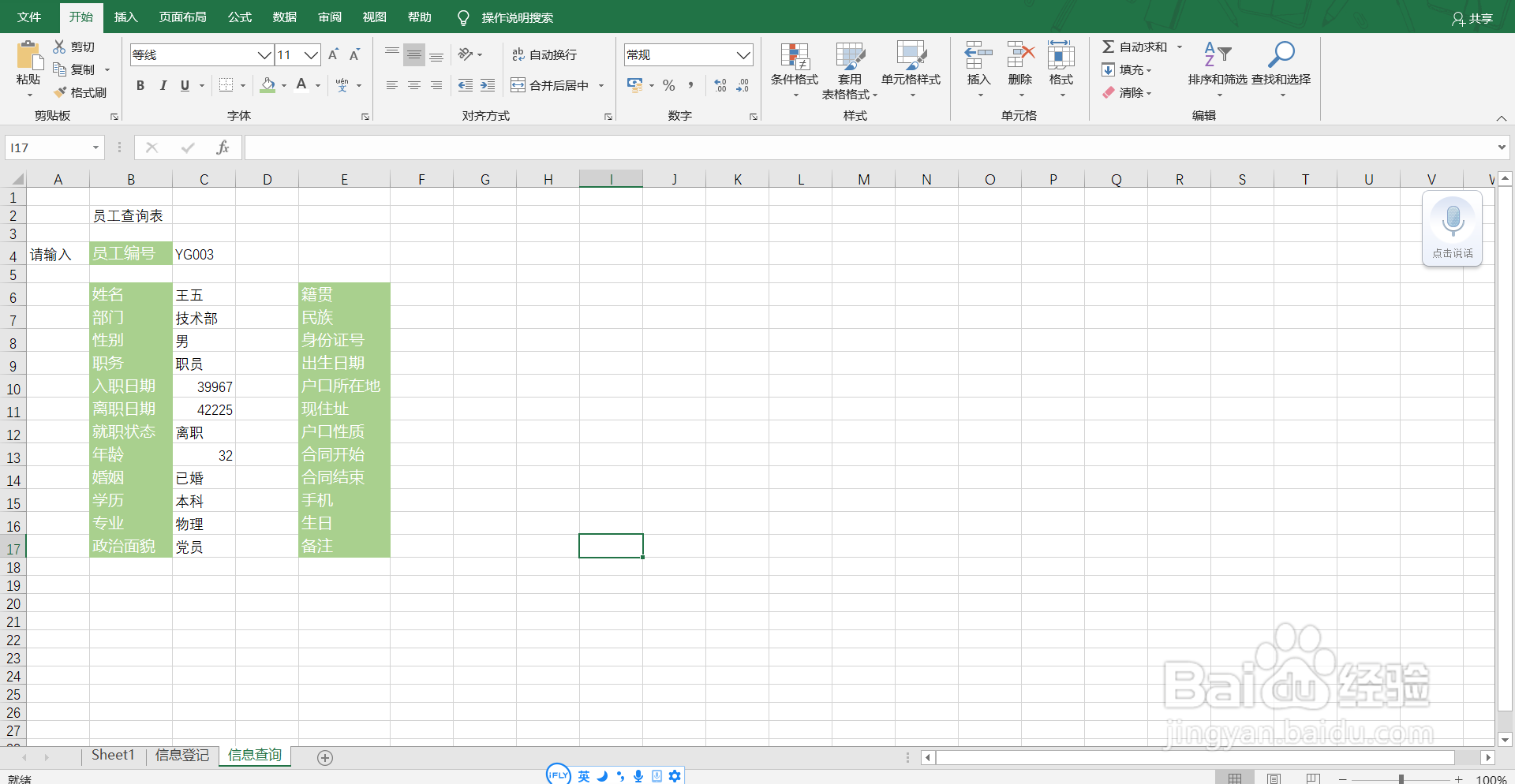This screenshot has height=784, width=1515.
Task: Toggle Underline formatting
Action: [185, 85]
